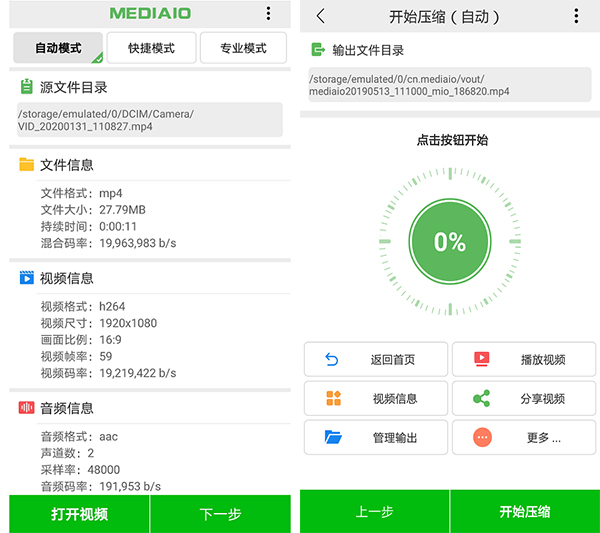Open the three-dot menu beside the MEDIAIO logo
This screenshot has height=533, width=600.
point(268,13)
